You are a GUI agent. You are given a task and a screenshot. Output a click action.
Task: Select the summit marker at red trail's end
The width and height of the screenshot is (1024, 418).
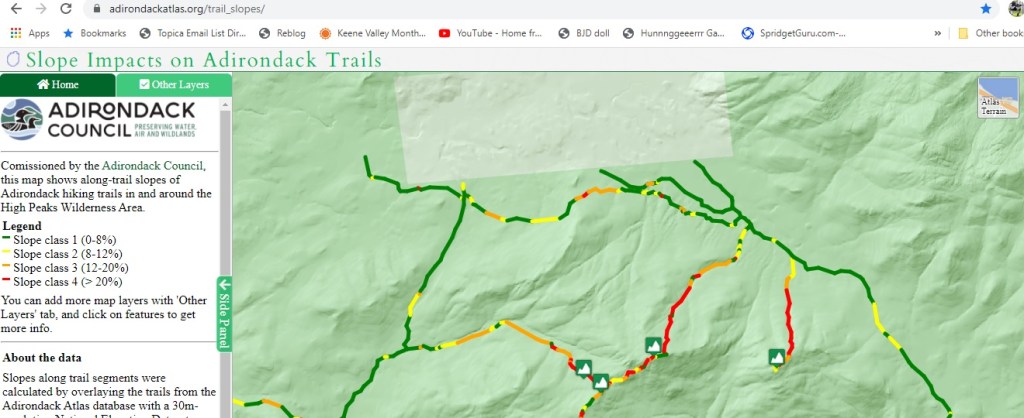pos(654,346)
